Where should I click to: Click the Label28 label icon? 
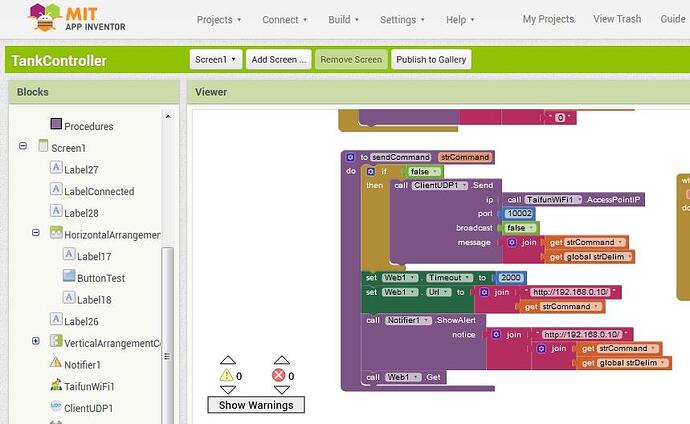[56, 211]
